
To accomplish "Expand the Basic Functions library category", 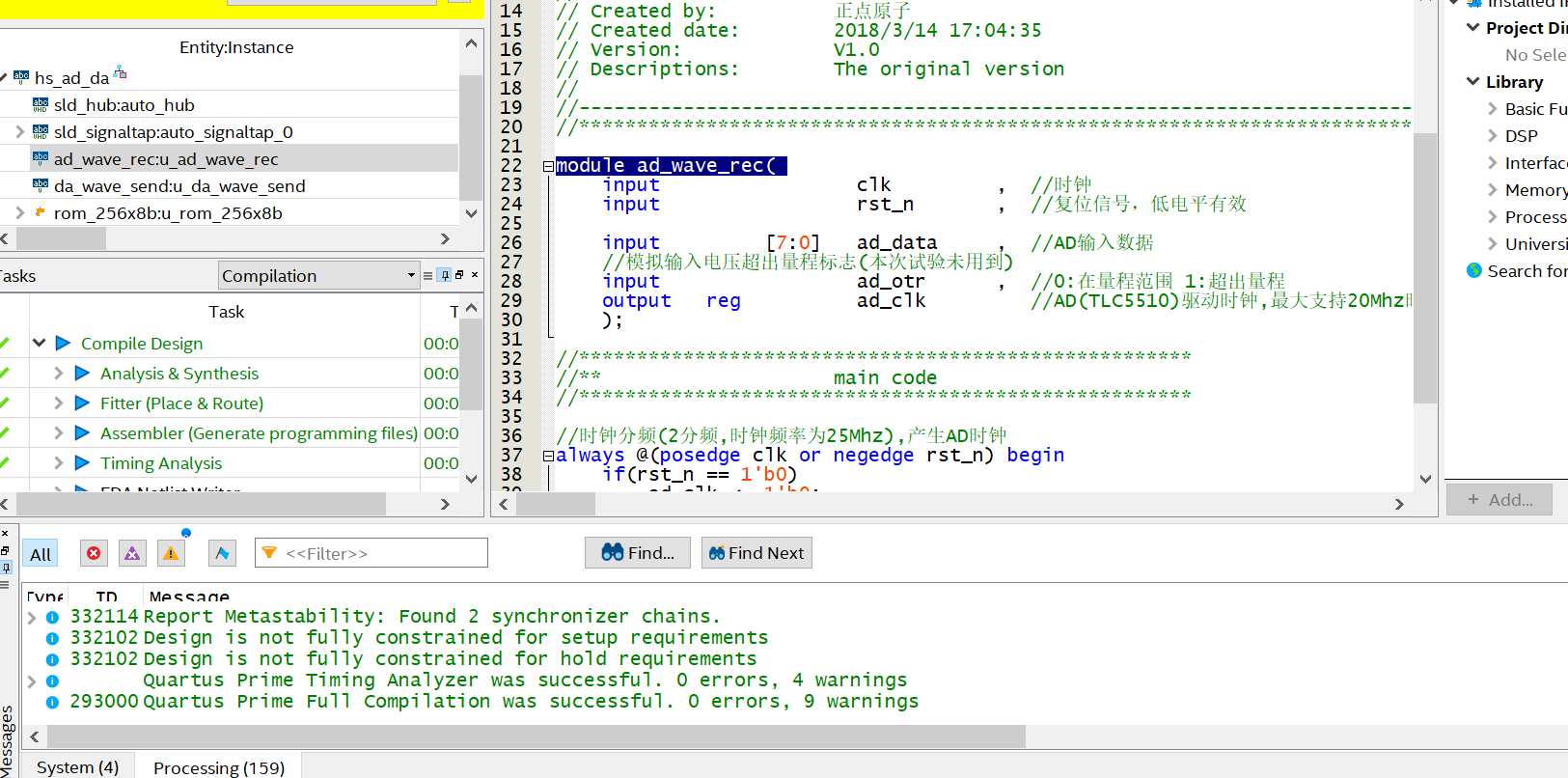I will coord(1492,108).
